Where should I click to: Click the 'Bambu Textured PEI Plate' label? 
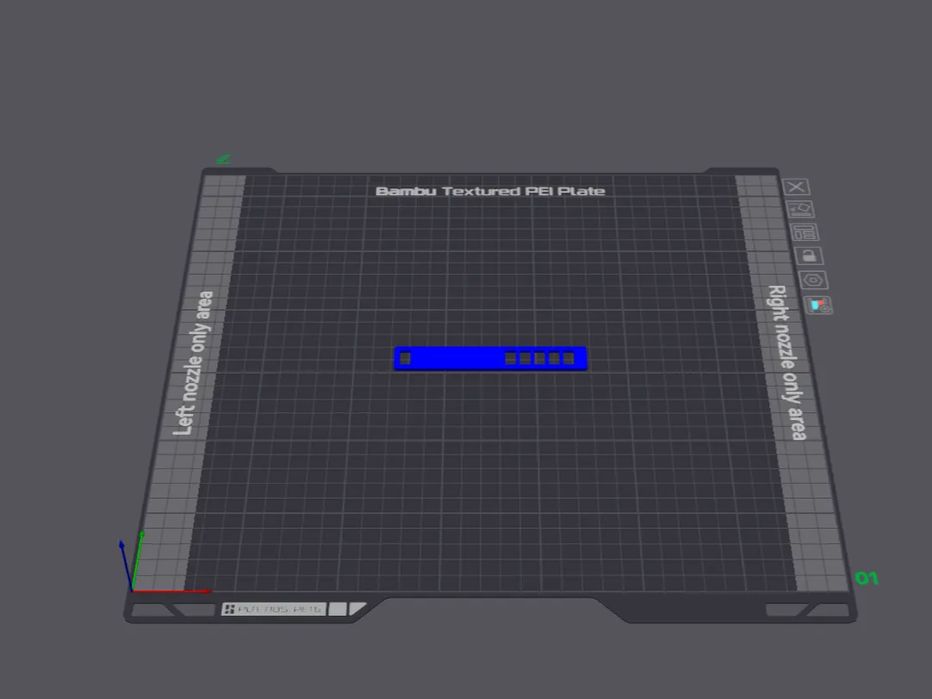pyautogui.click(x=490, y=191)
